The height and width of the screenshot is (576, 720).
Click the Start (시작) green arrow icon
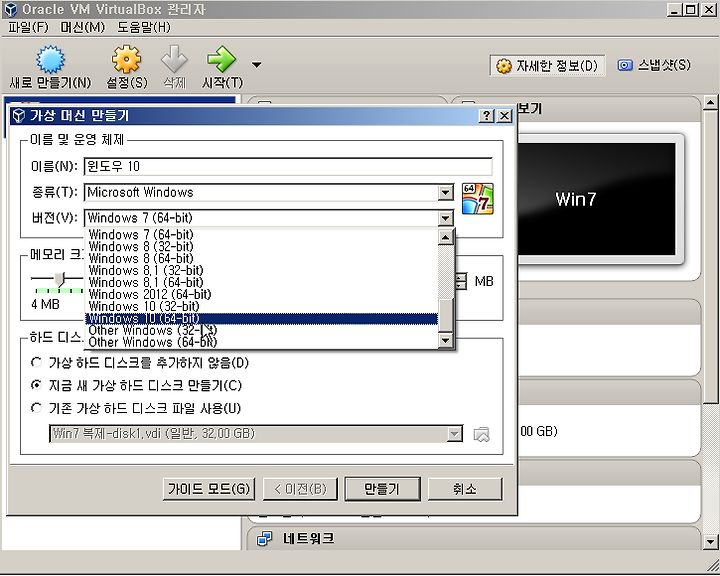click(x=222, y=59)
